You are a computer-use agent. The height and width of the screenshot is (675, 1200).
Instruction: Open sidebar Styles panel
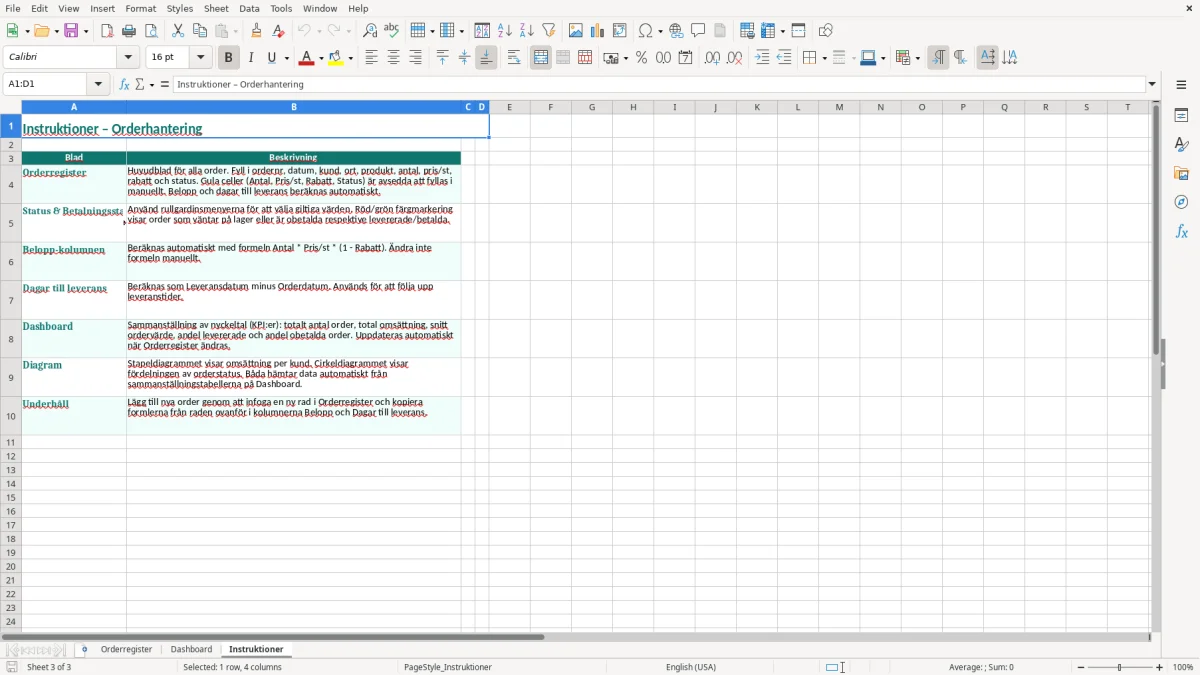click(1181, 145)
